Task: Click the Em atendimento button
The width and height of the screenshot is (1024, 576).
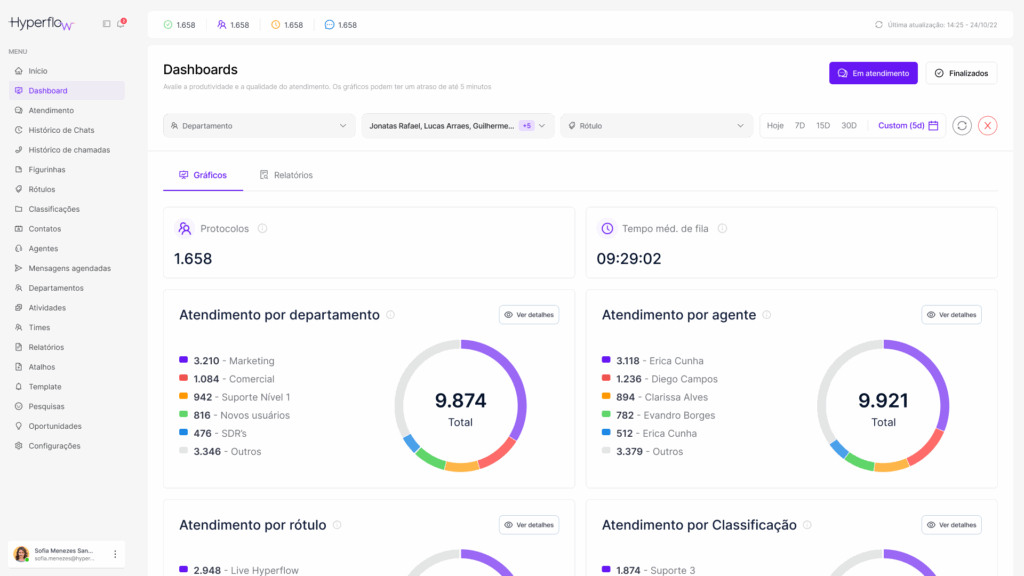Action: (873, 73)
